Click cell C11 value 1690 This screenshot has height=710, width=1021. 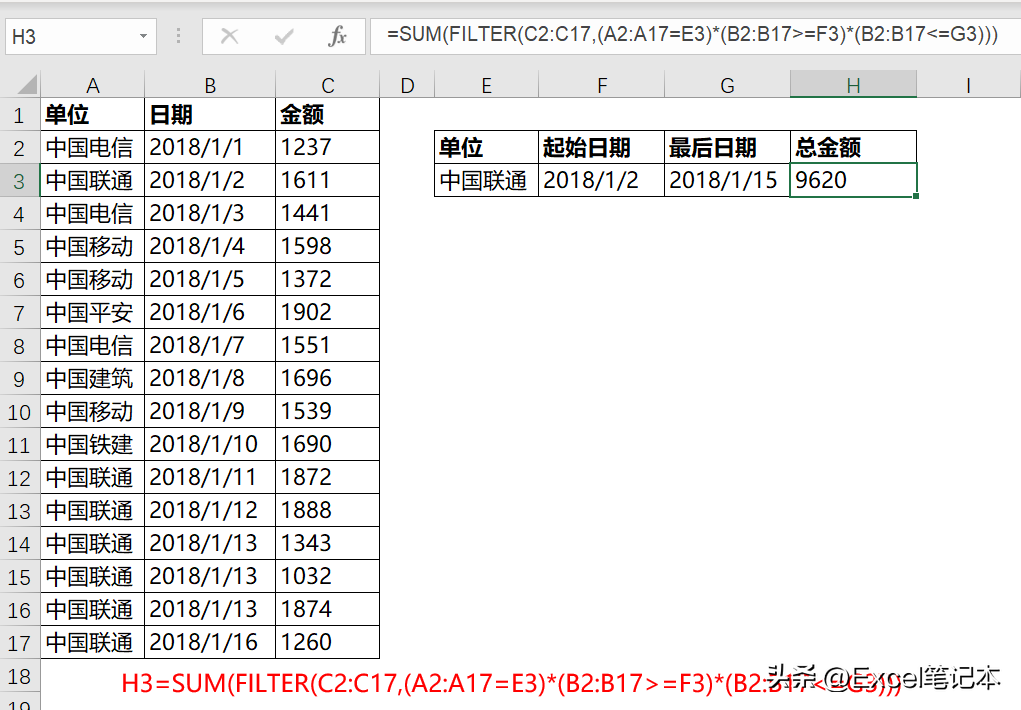coord(328,444)
